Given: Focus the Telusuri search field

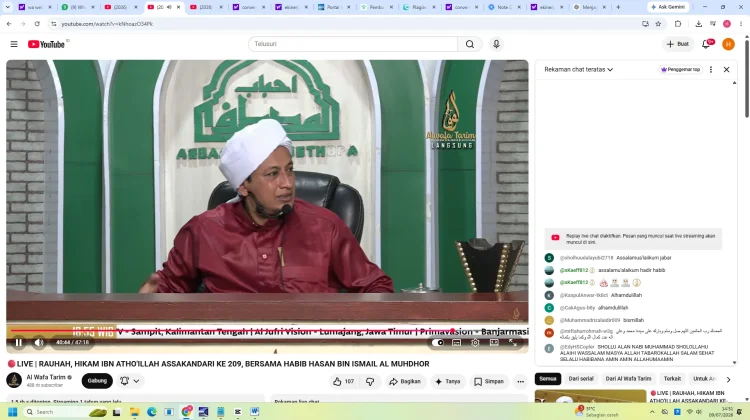Looking at the screenshot, I should (x=353, y=44).
